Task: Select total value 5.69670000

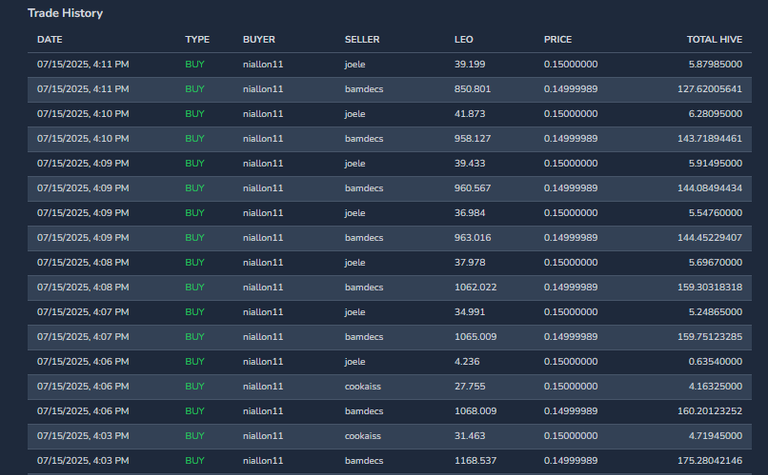Action: click(716, 262)
